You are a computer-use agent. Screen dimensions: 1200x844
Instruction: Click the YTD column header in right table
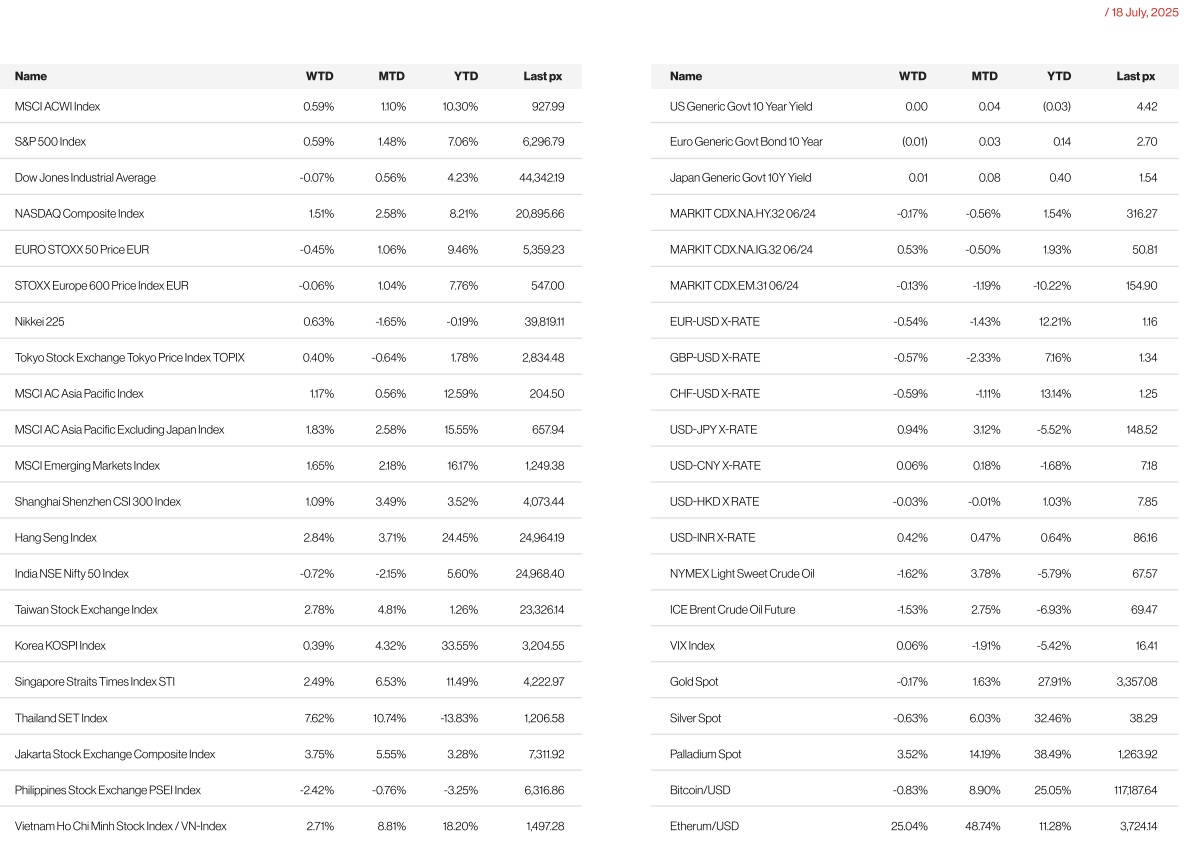(x=1058, y=76)
